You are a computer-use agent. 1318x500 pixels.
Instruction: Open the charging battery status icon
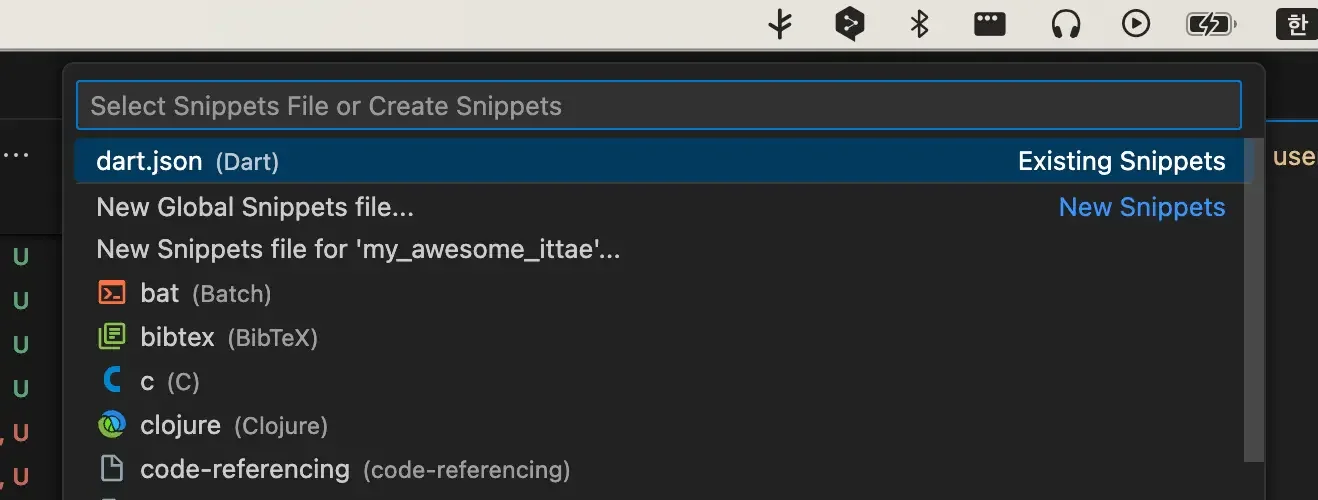tap(1211, 23)
